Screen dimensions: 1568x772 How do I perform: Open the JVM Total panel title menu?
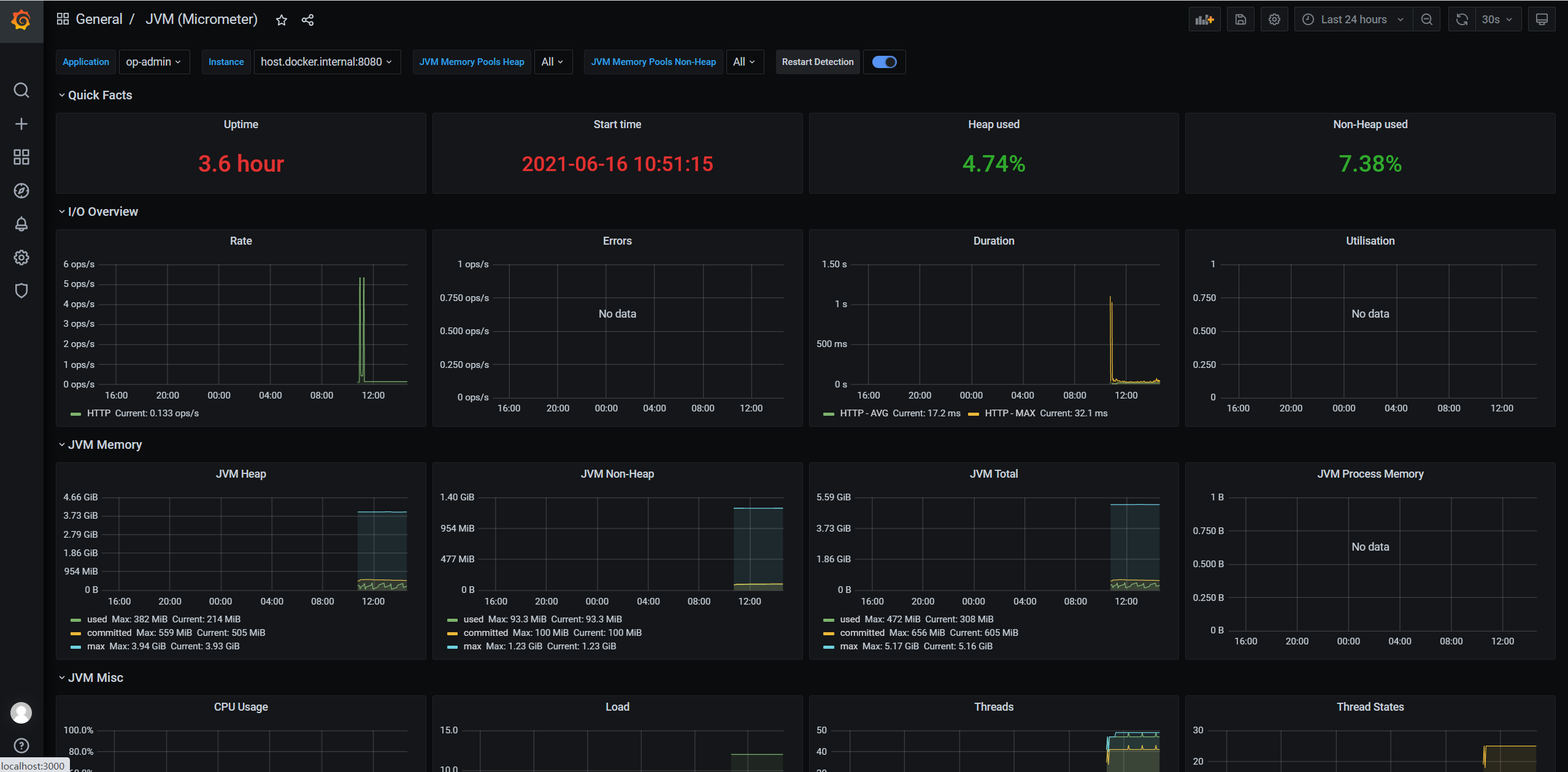[x=994, y=474]
